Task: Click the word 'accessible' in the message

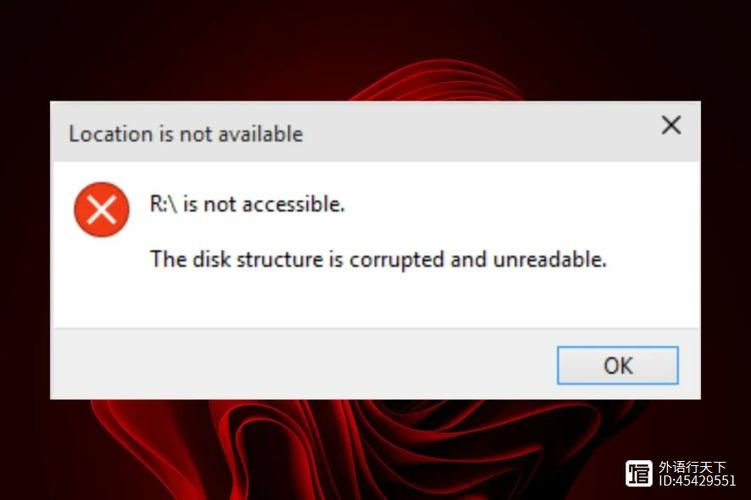Action: pos(291,205)
